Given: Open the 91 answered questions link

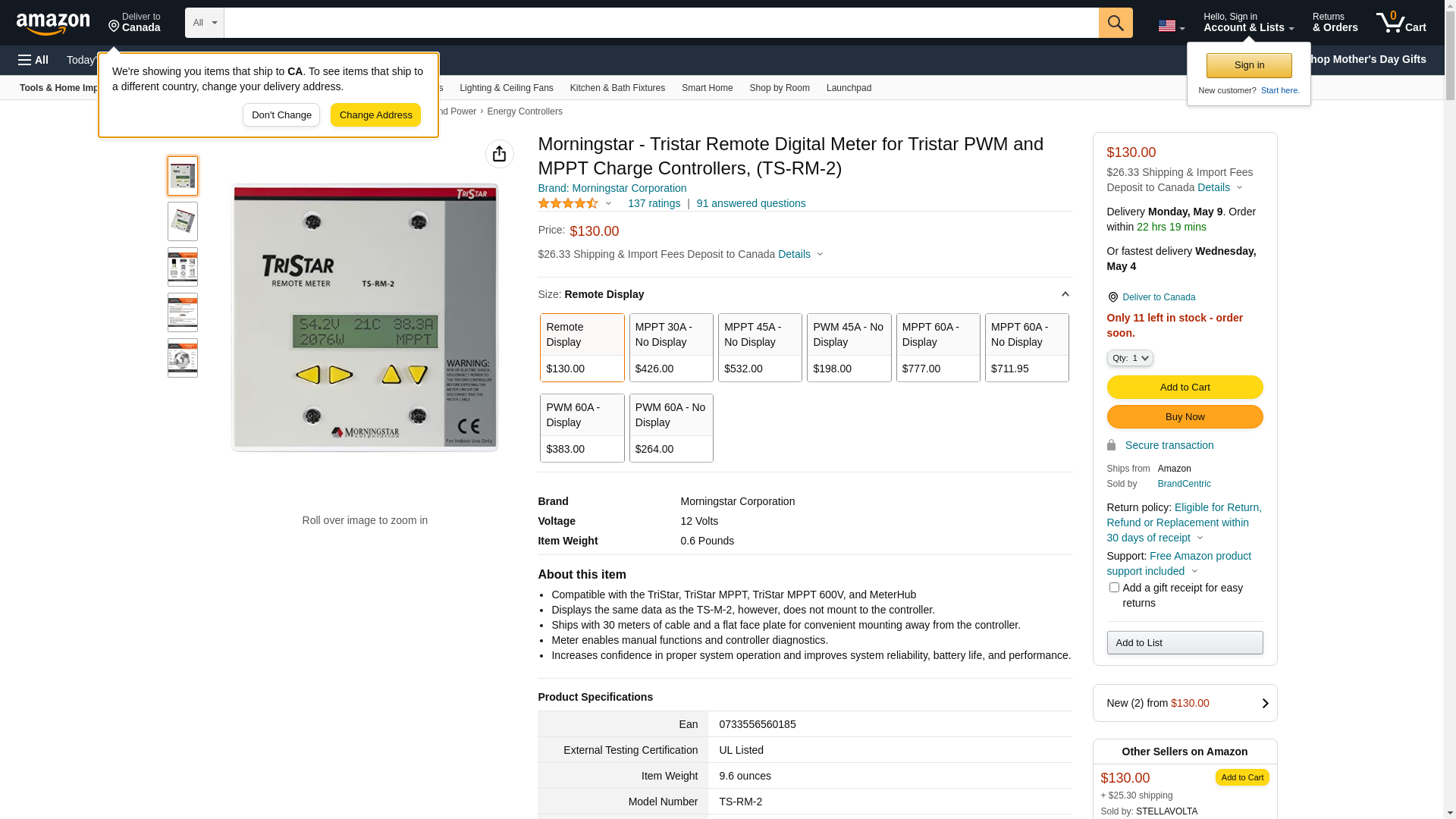Looking at the screenshot, I should click(x=751, y=203).
